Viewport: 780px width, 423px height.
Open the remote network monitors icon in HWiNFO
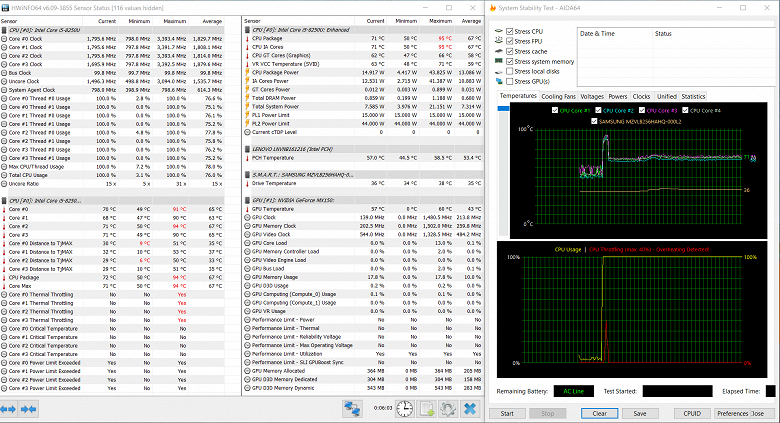coord(352,409)
